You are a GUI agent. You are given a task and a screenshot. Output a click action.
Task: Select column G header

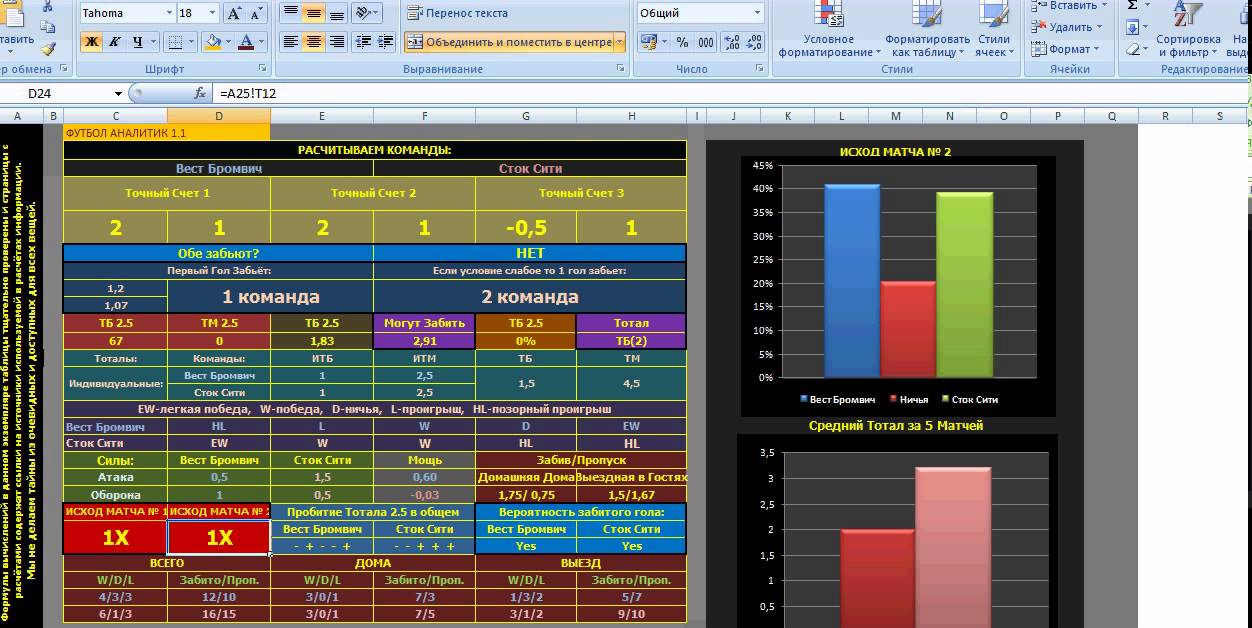pyautogui.click(x=527, y=116)
